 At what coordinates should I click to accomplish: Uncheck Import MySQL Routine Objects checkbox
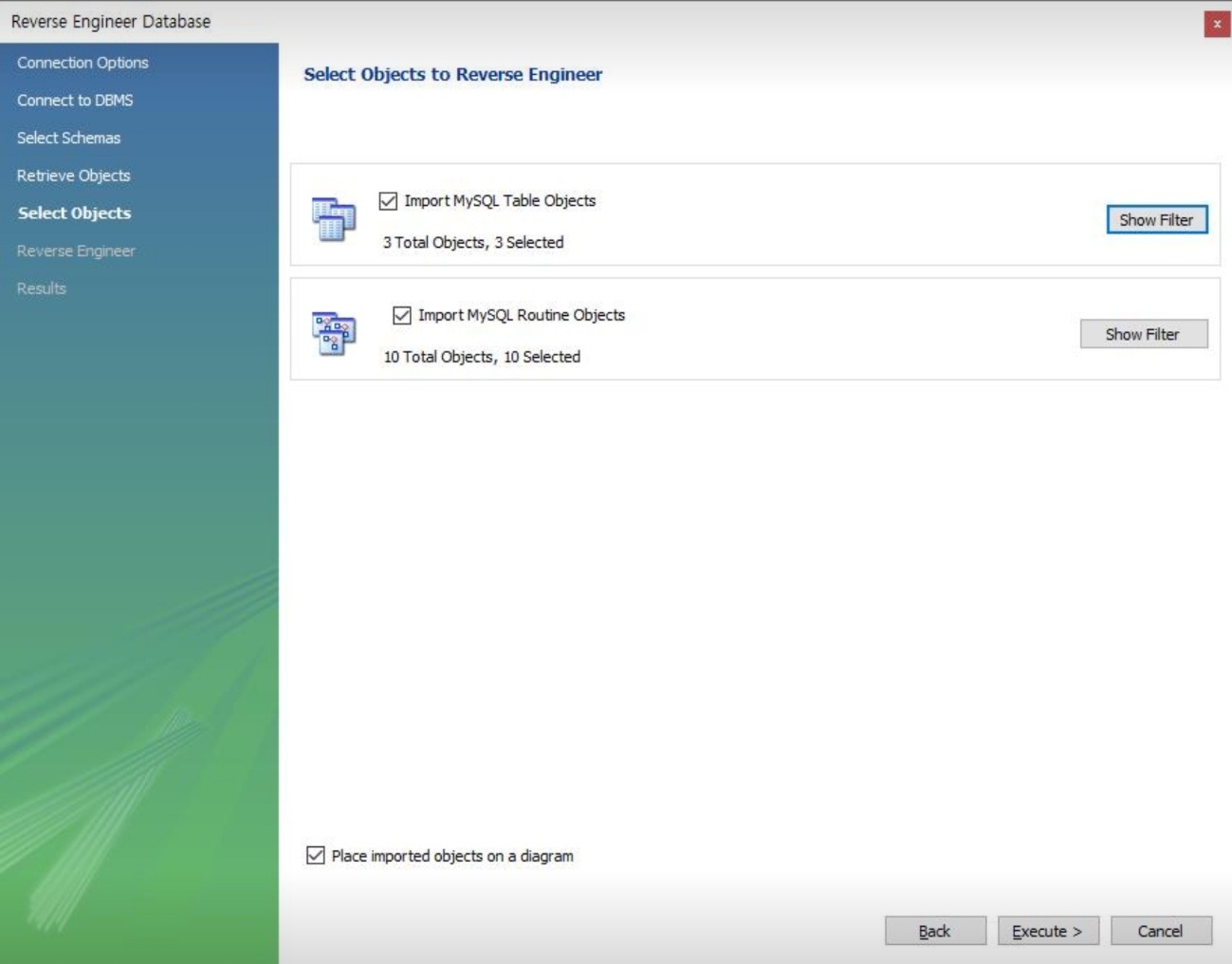(x=402, y=315)
